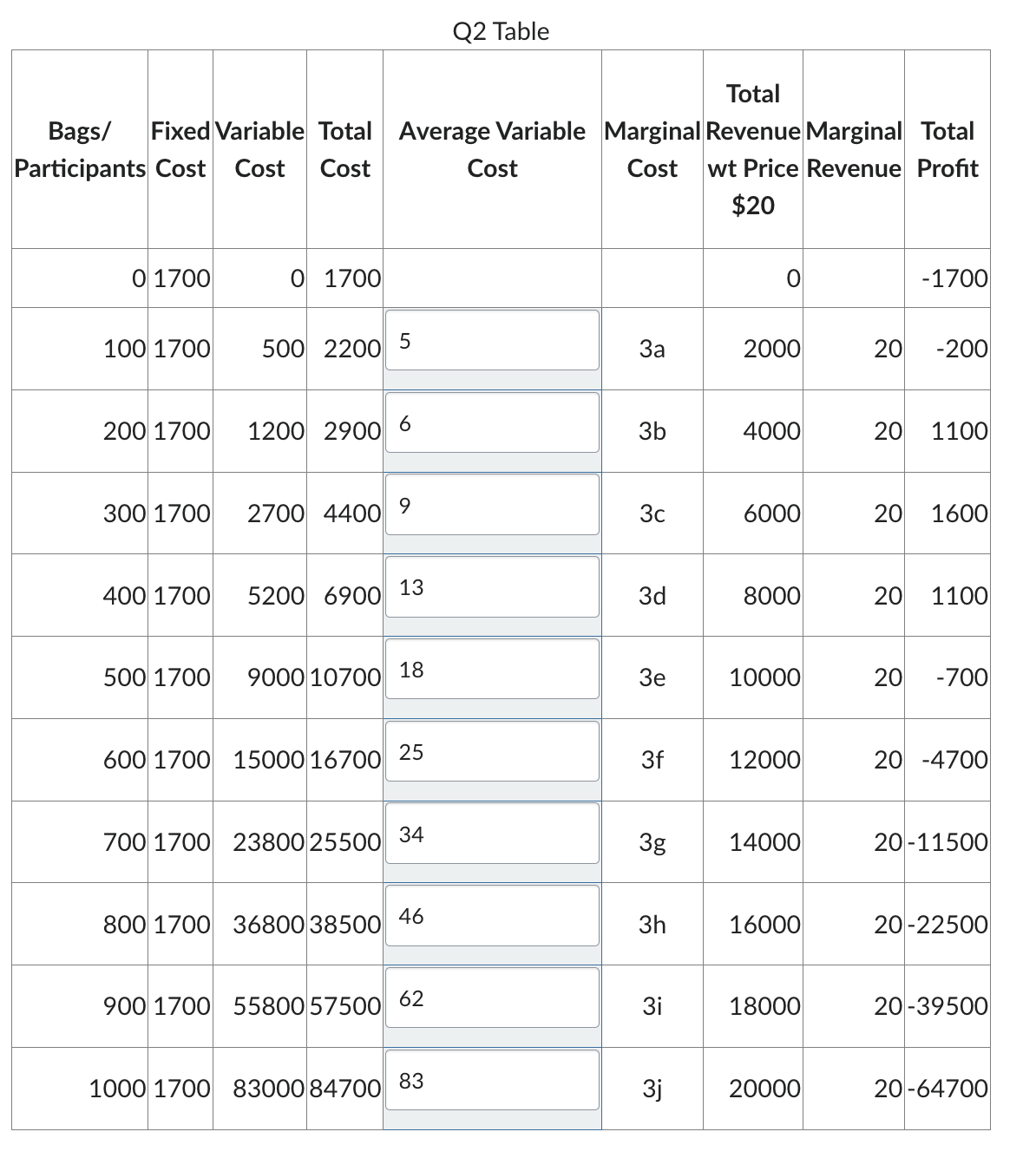Click the Total Cost value 4400
Viewport: 1036px width, 1171px height.
pyautogui.click(x=352, y=514)
